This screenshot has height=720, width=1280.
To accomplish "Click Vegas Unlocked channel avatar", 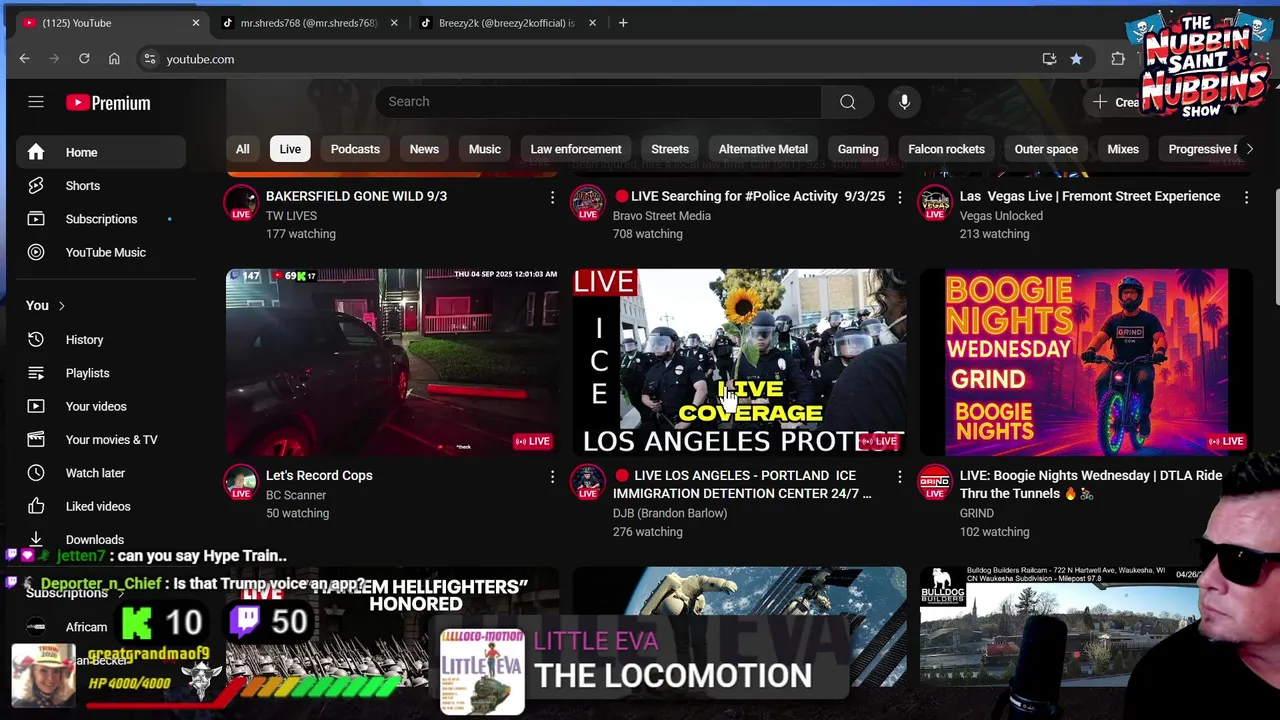I will coord(935,203).
